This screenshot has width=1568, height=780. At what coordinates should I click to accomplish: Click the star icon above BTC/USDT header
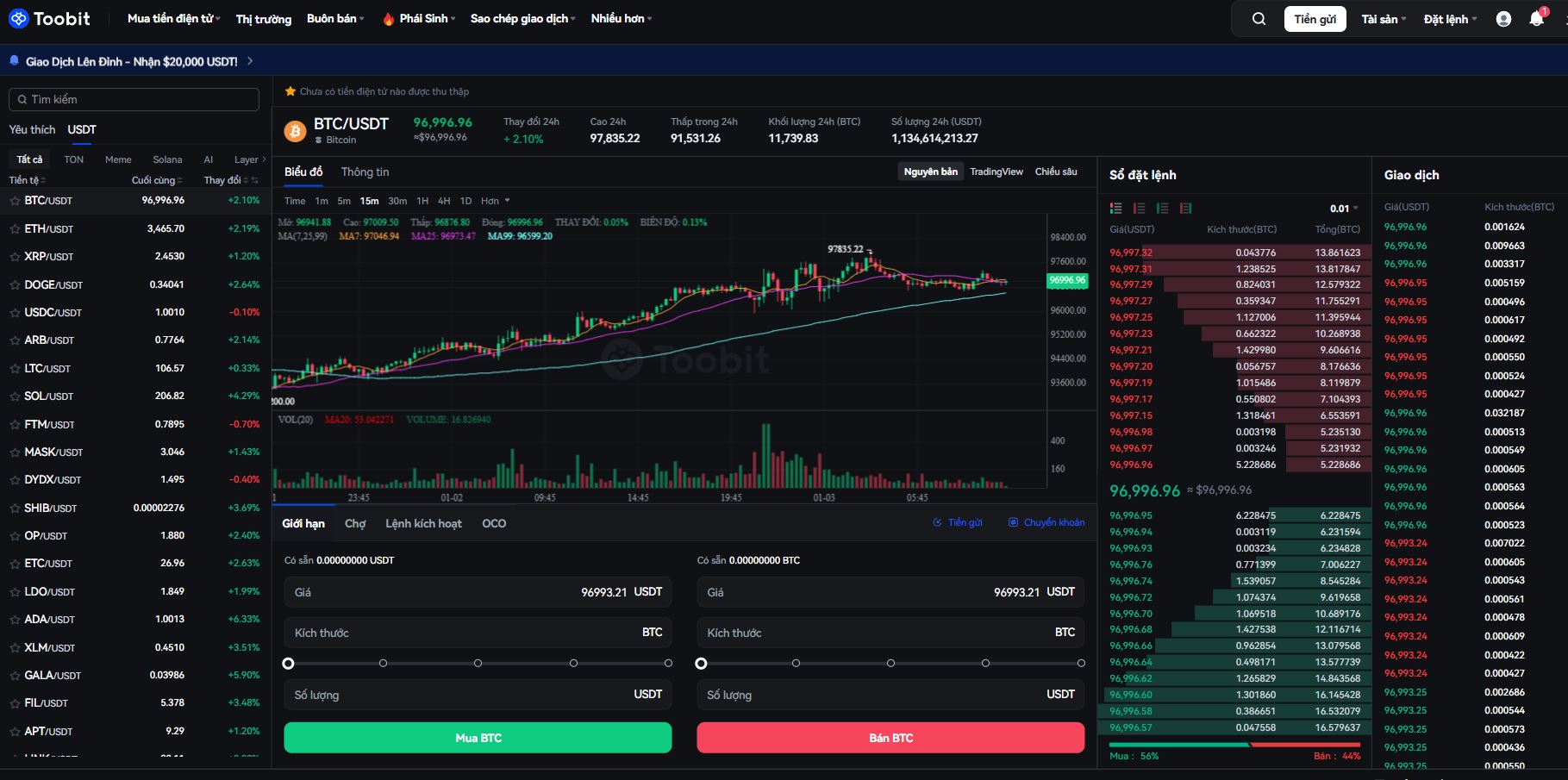point(290,90)
